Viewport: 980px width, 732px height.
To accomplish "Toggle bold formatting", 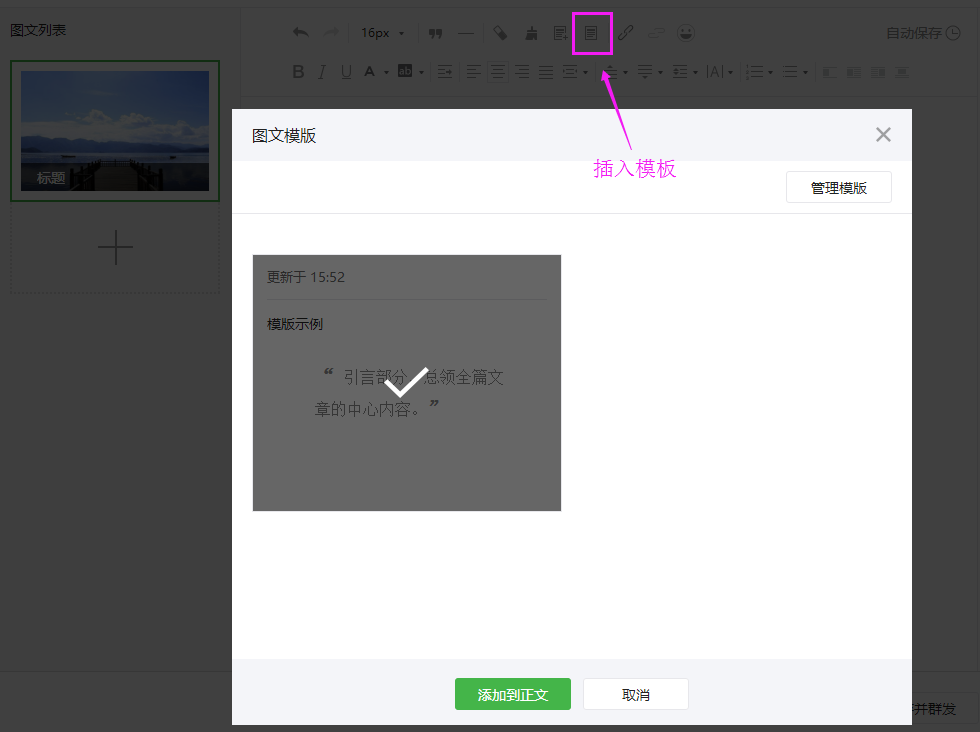I will click(x=299, y=72).
